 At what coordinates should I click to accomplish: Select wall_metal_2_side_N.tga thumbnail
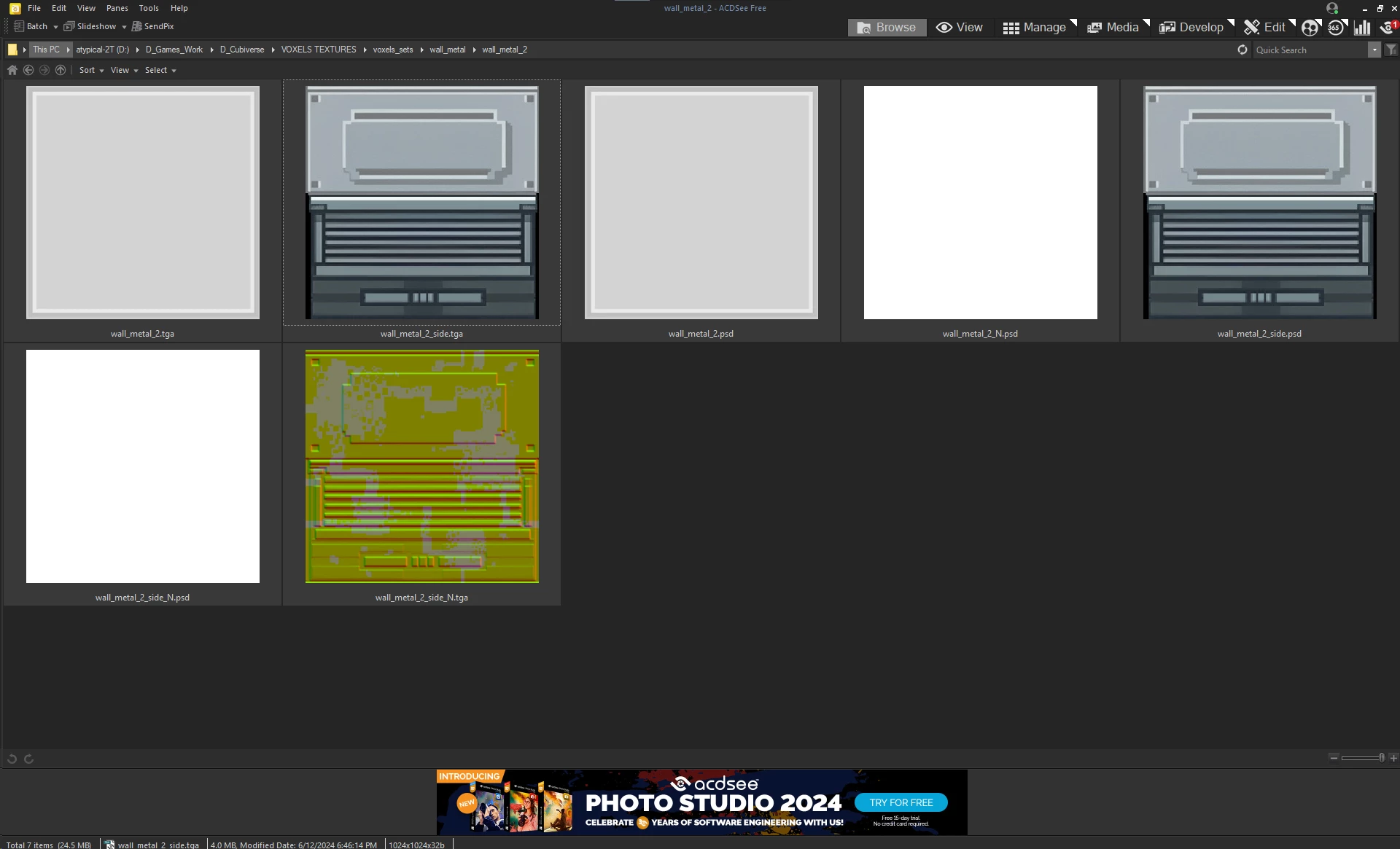(x=421, y=466)
